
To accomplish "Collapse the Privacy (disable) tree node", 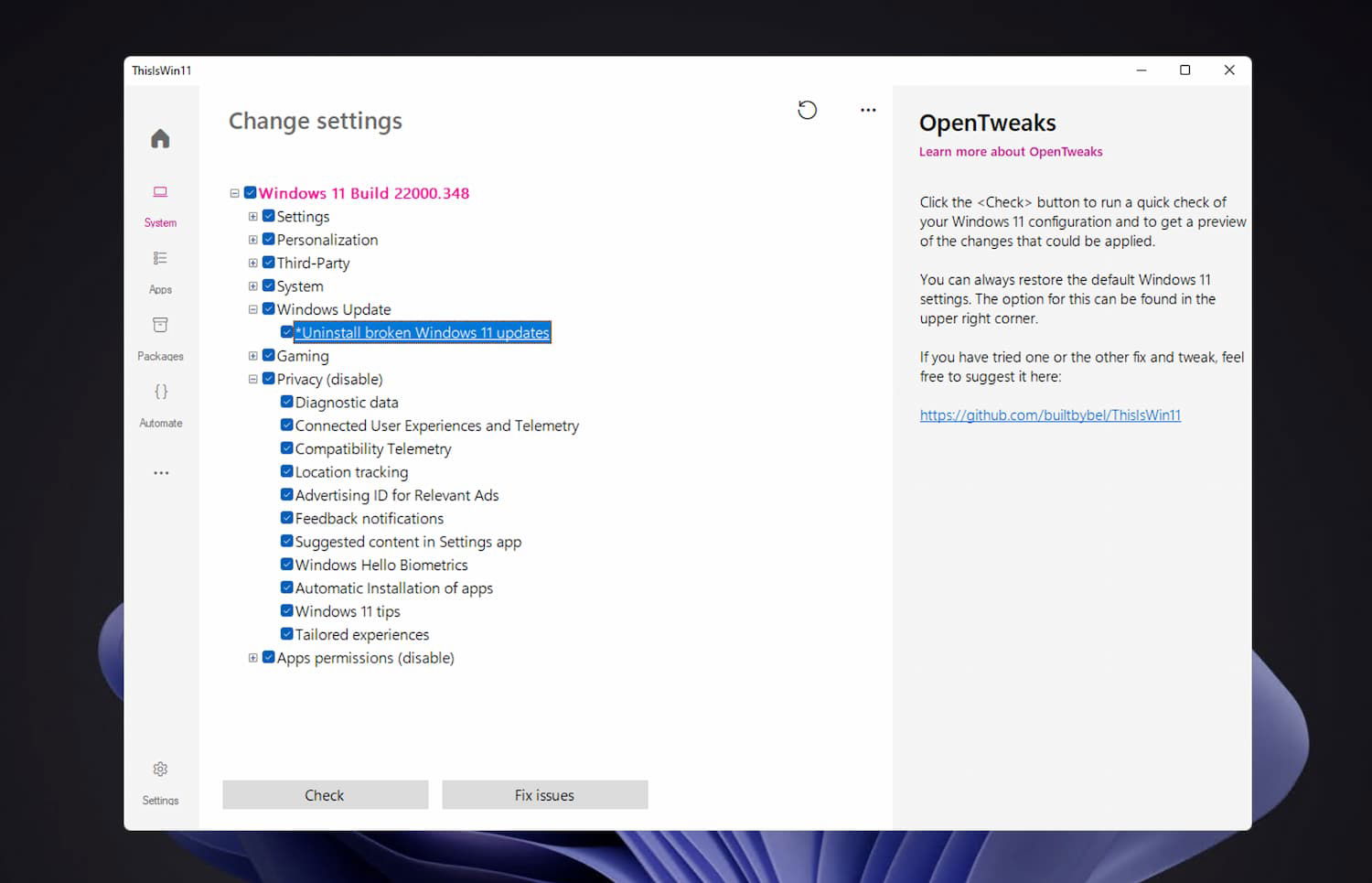I will tap(252, 379).
